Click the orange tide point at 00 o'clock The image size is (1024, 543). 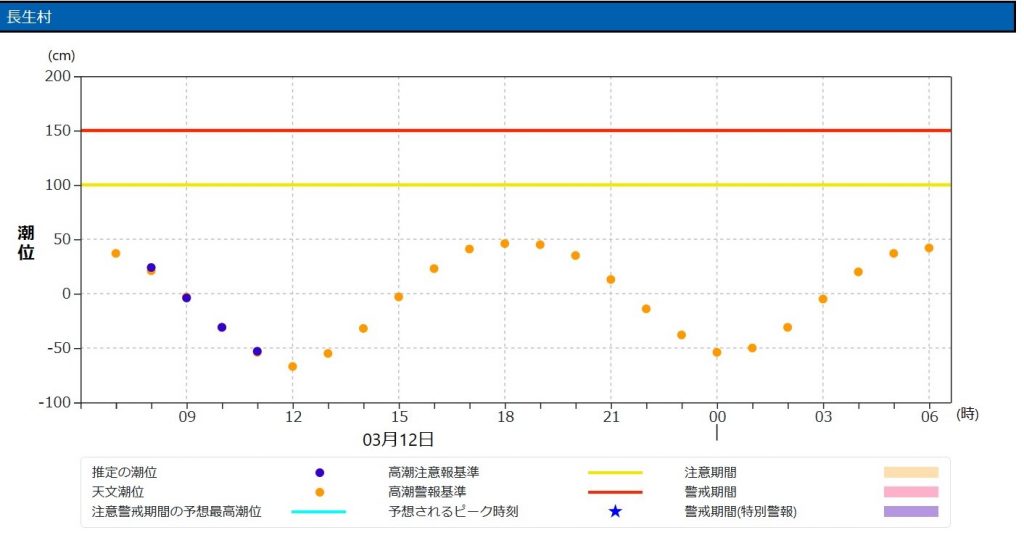pyautogui.click(x=717, y=352)
